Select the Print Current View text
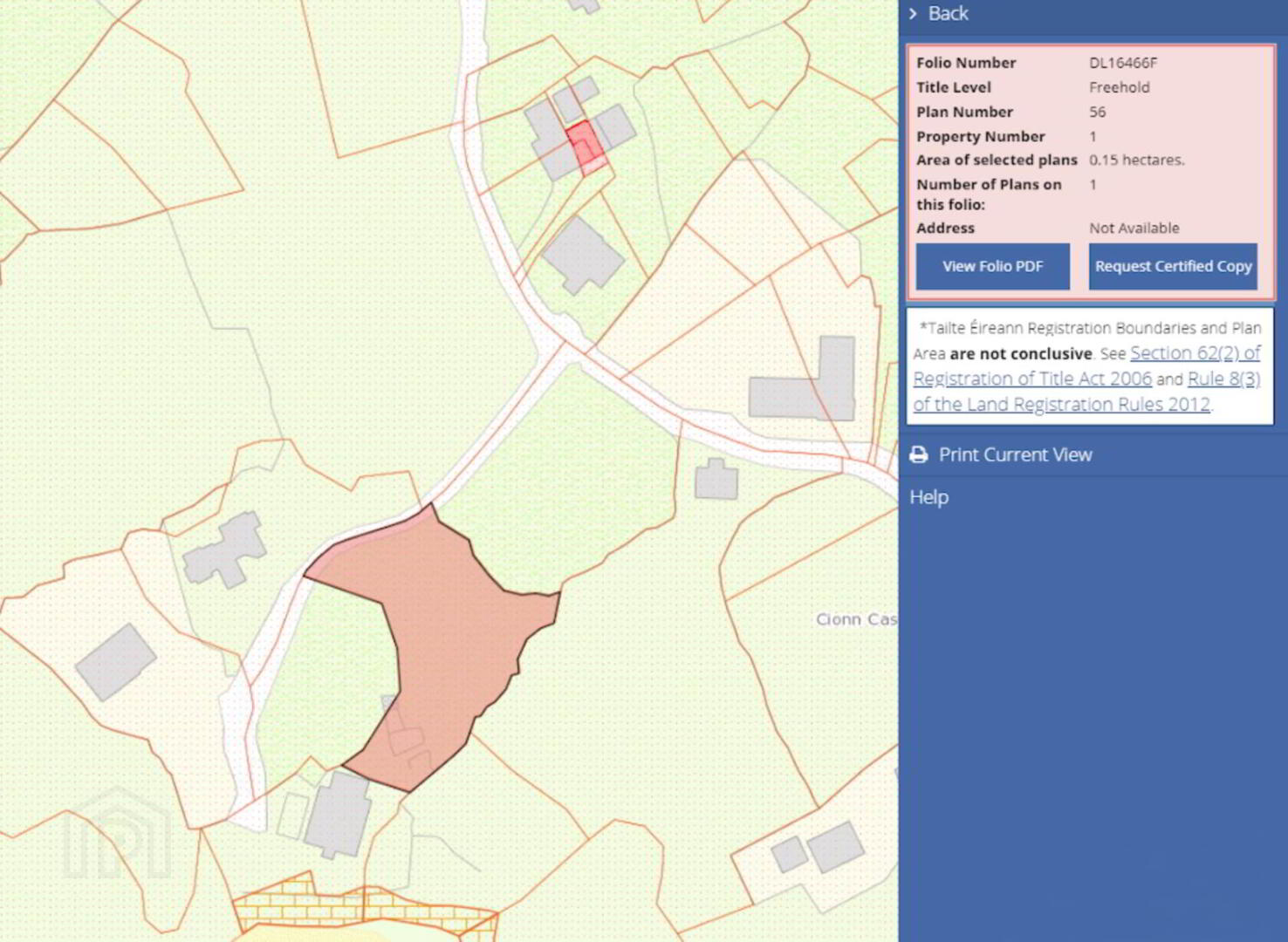1288x942 pixels. point(1015,454)
